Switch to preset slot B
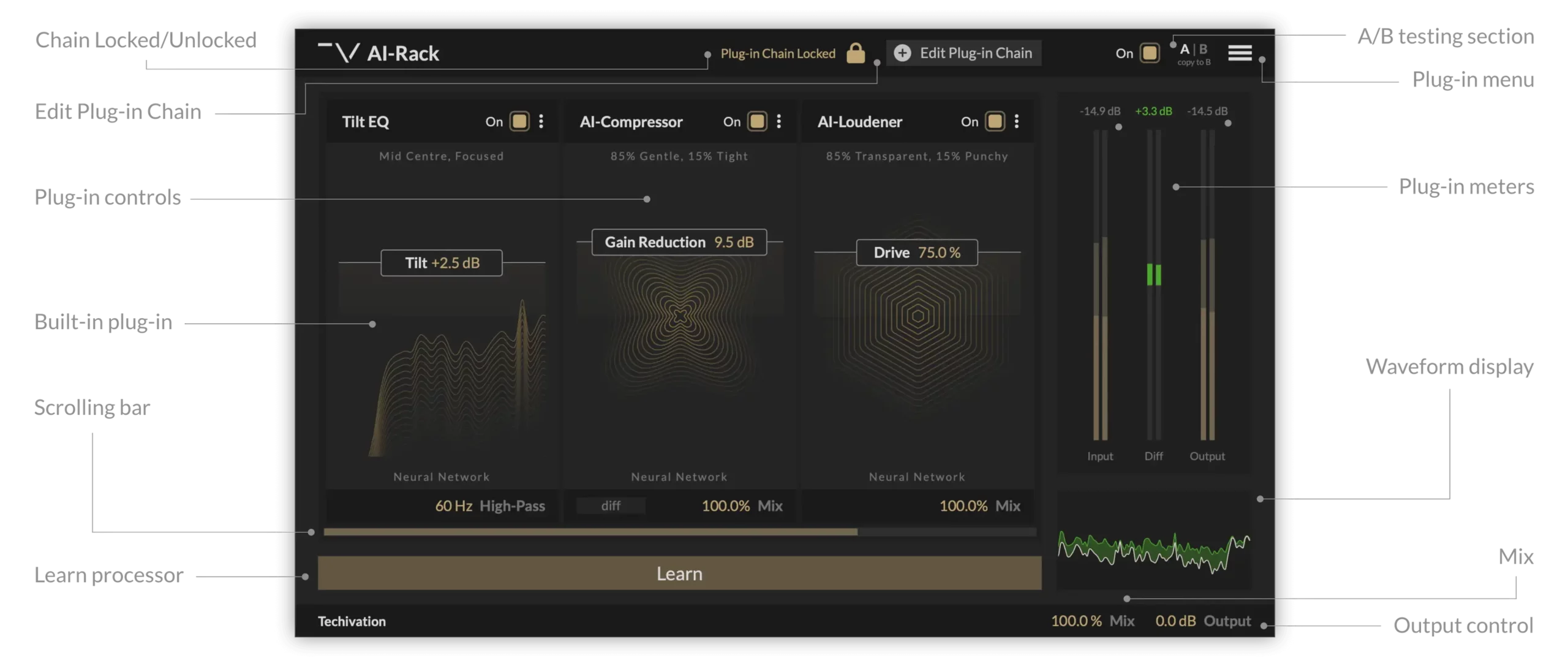 pos(1203,49)
